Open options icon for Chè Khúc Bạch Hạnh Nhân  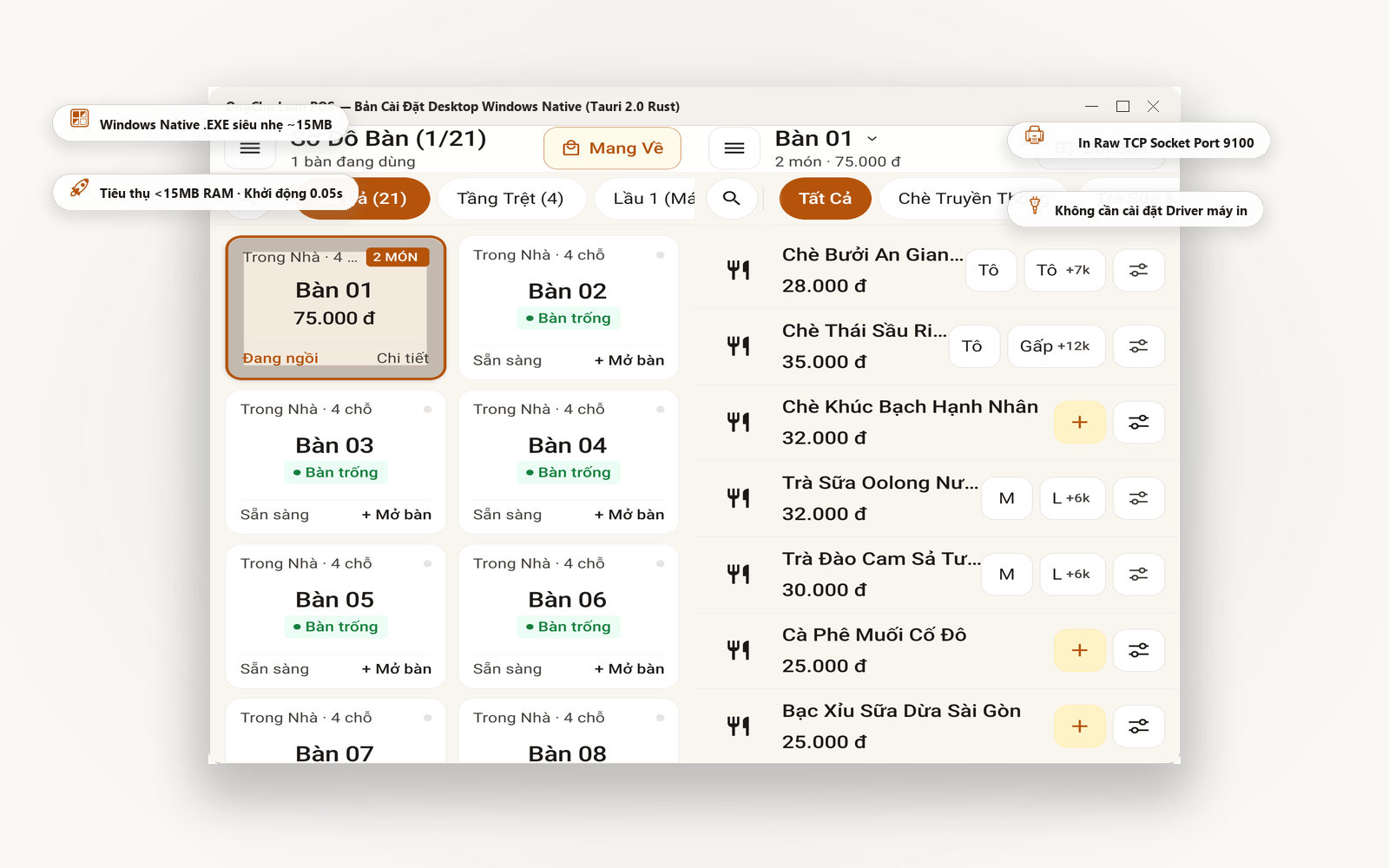click(1138, 423)
